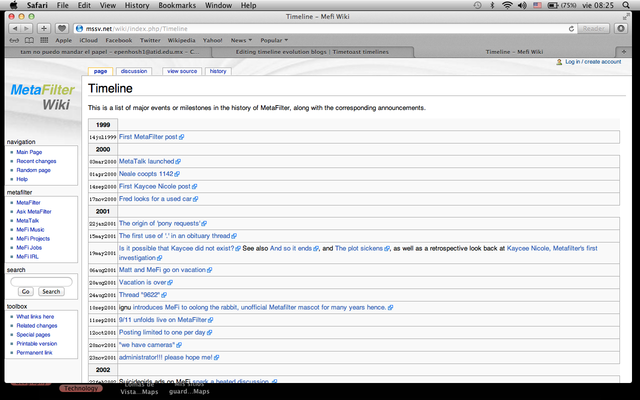Open the File menu
Image resolution: width=640 pixels, height=400 pixels.
(62, 5)
